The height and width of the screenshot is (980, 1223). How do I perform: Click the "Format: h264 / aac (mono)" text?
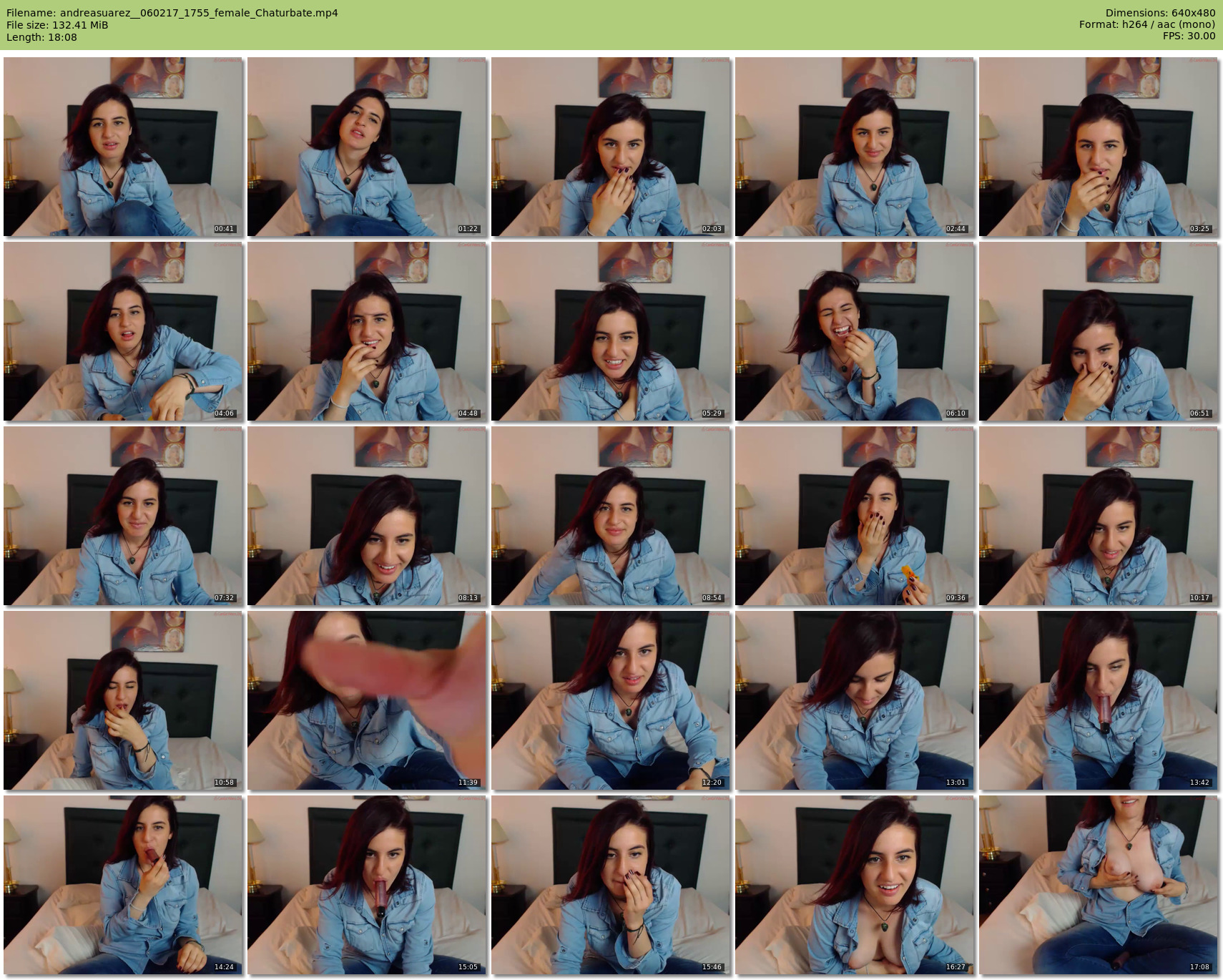(x=1147, y=25)
